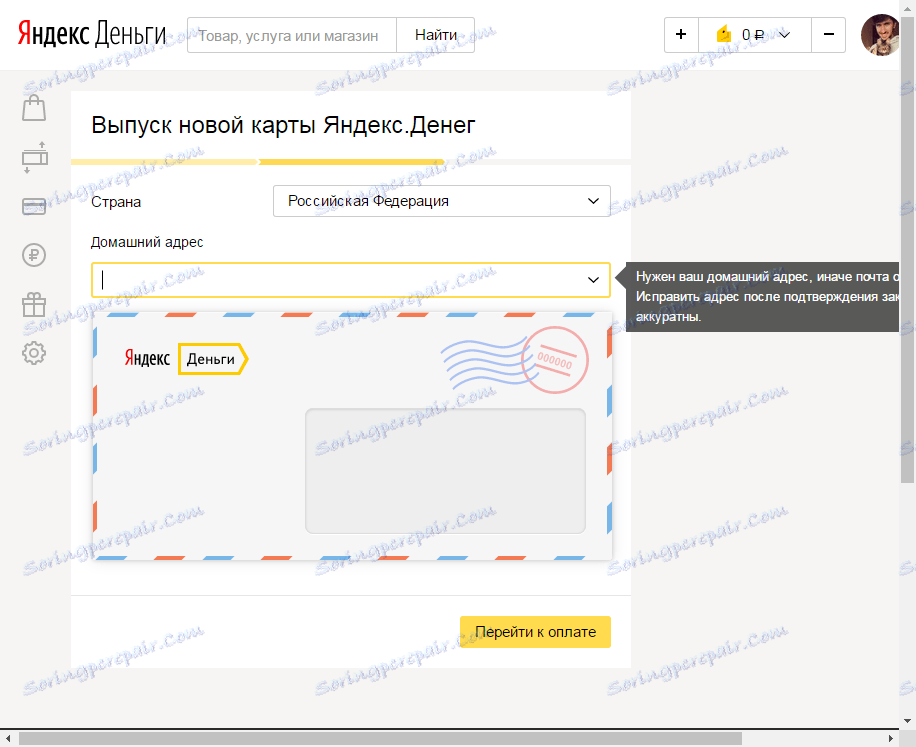The image size is (916, 747).
Task: Click the scroll left arrow
Action: click(x=8, y=739)
